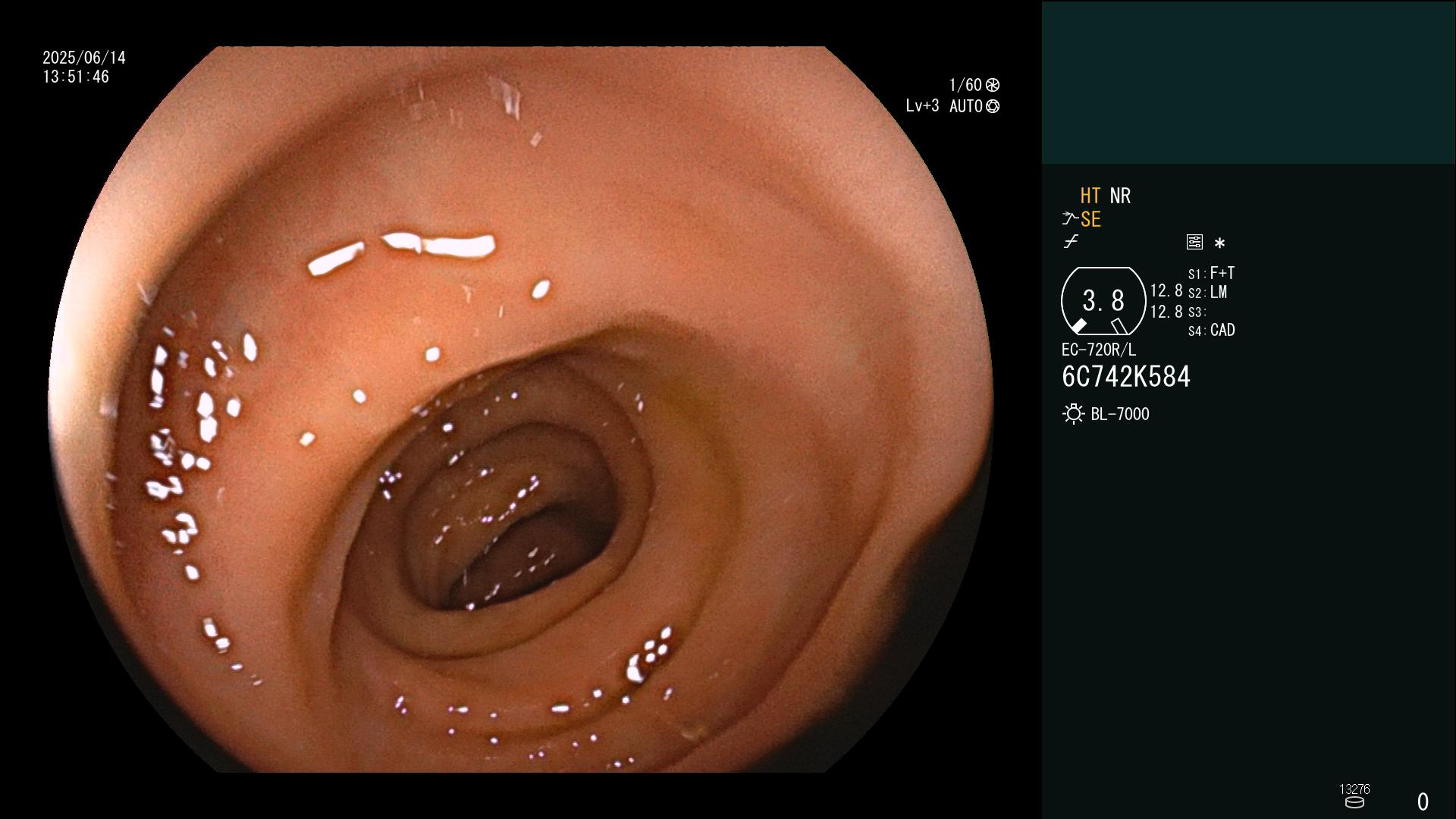Click the S1: F+T switch assignment
This screenshot has height=819, width=1456.
point(1211,273)
